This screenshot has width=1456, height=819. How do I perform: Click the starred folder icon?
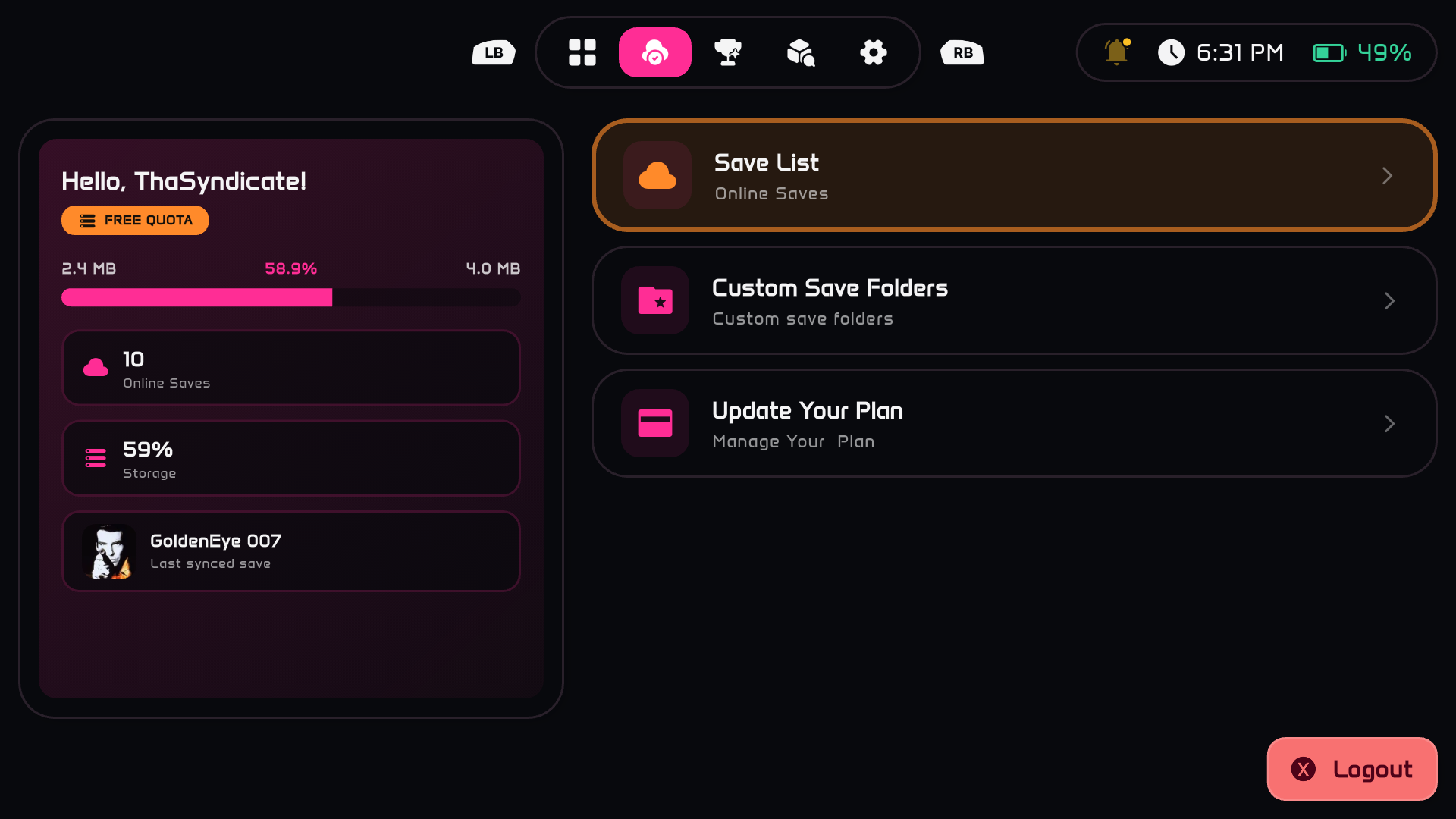[655, 300]
